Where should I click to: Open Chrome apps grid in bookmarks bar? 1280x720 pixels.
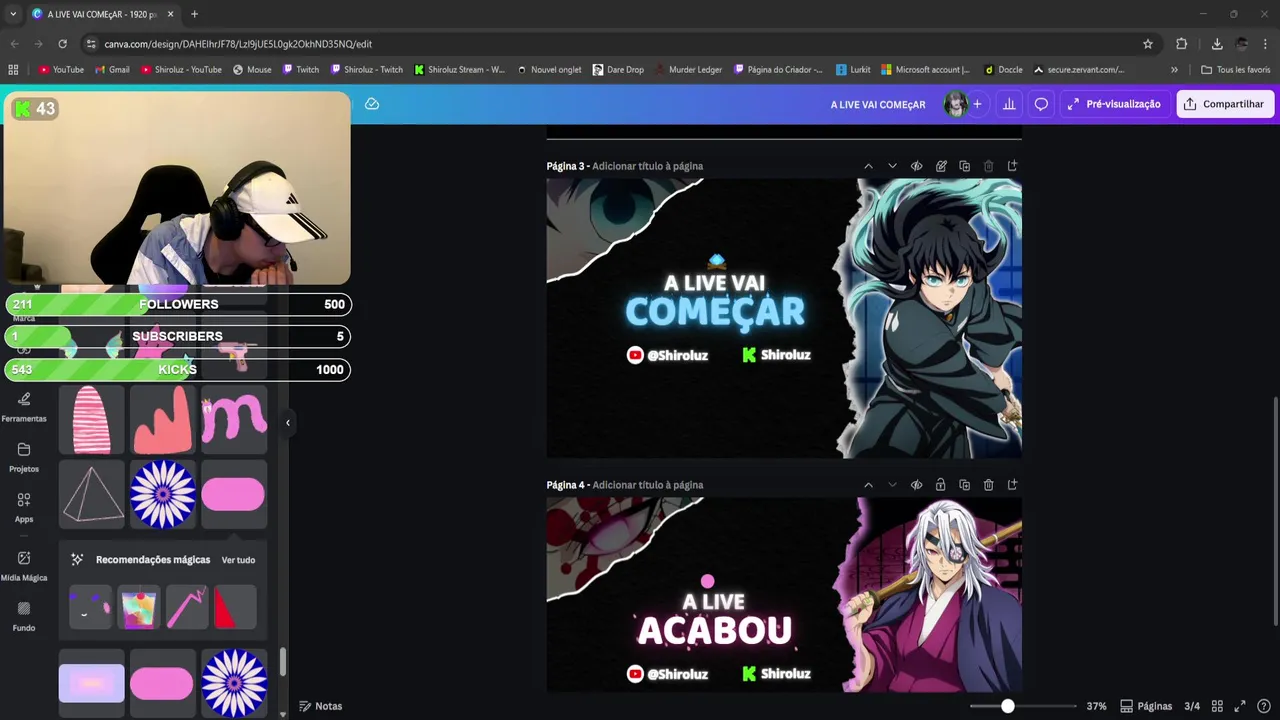13,70
